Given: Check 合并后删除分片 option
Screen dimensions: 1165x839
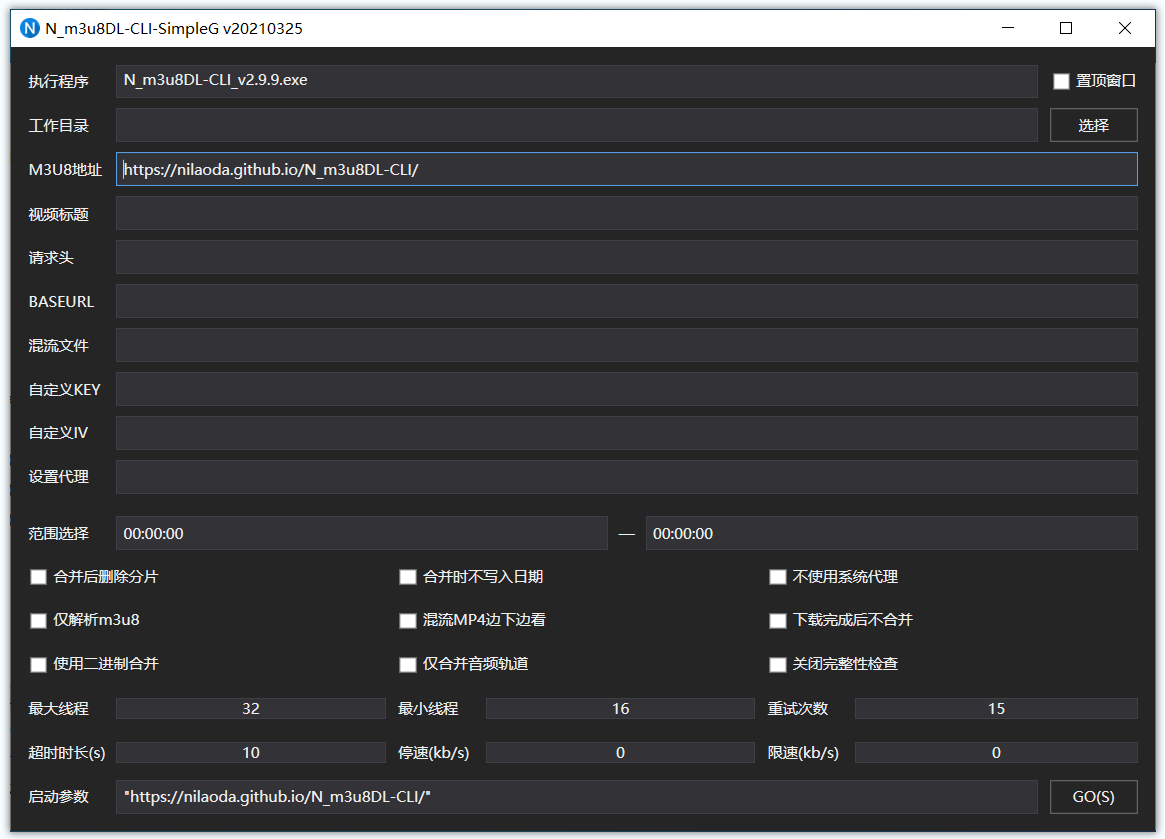Looking at the screenshot, I should 38,577.
